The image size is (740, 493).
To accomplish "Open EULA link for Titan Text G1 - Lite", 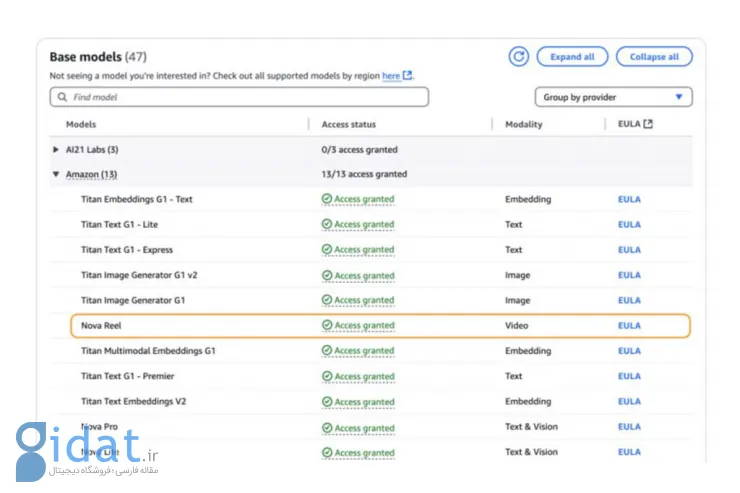I will coord(629,225).
